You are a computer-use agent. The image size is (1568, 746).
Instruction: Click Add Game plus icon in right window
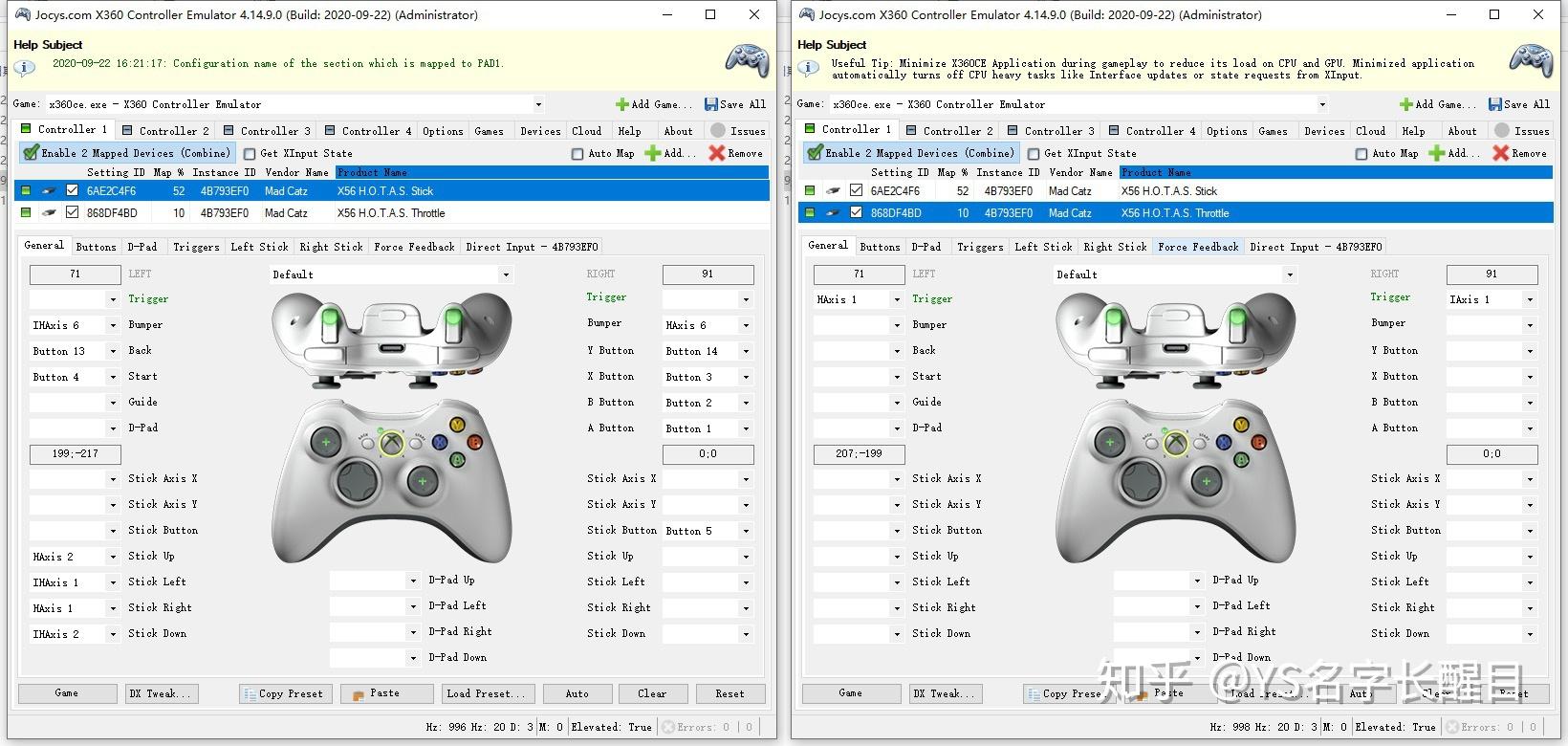[1406, 104]
